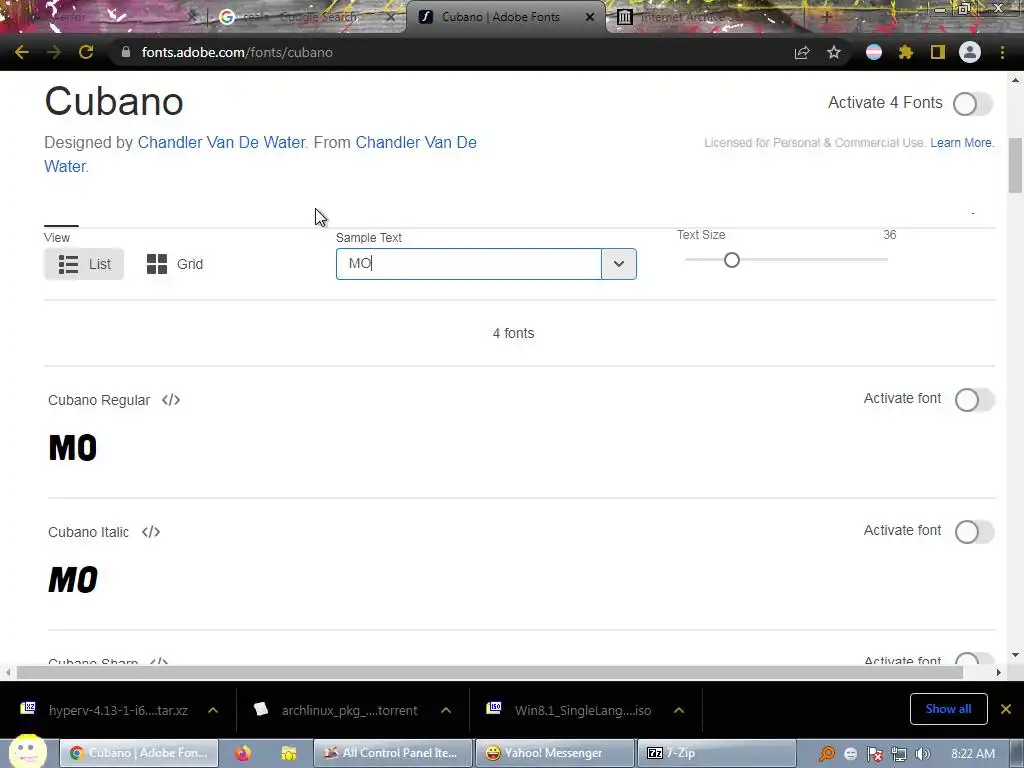Toggle Activate 4 Fonts switch
1024x768 pixels.
(972, 103)
